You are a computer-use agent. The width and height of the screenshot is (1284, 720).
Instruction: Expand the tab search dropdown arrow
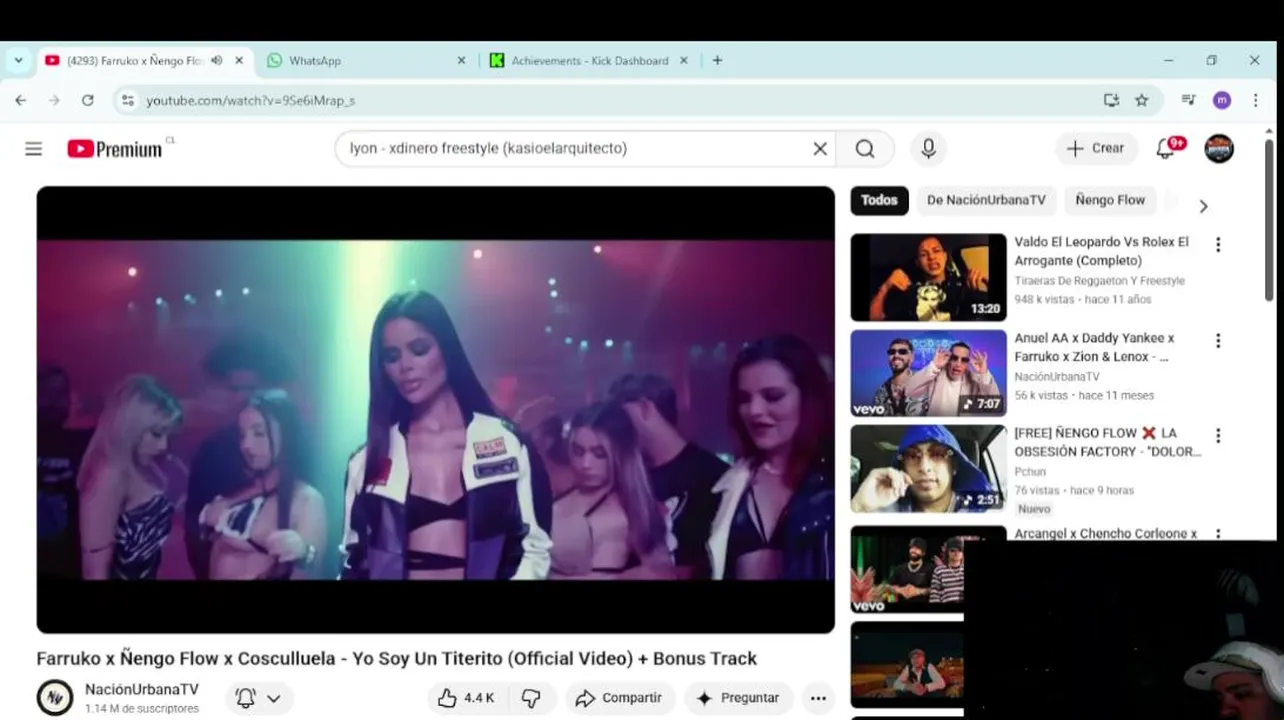click(x=18, y=60)
